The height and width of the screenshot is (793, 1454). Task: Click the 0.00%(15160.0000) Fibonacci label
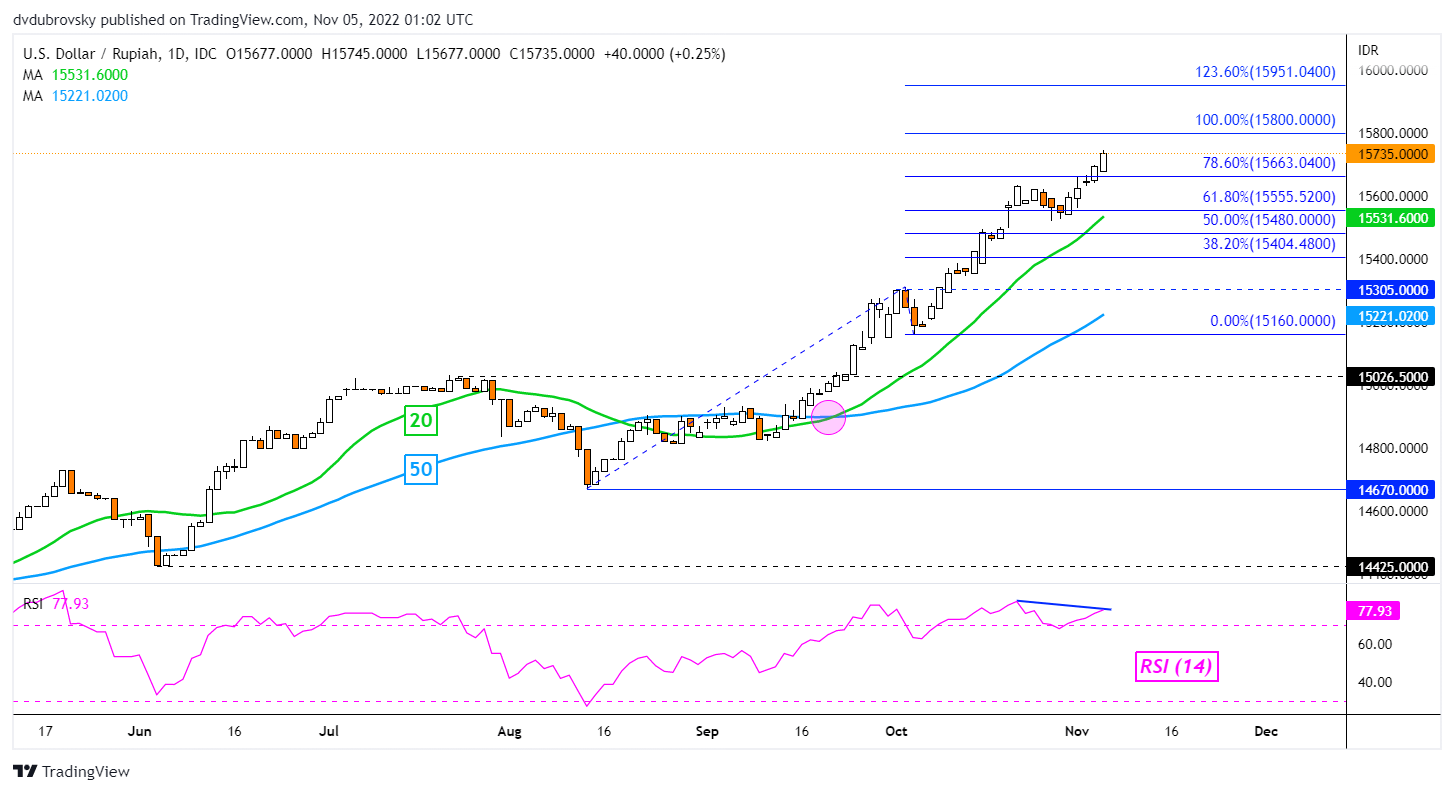pos(1273,321)
